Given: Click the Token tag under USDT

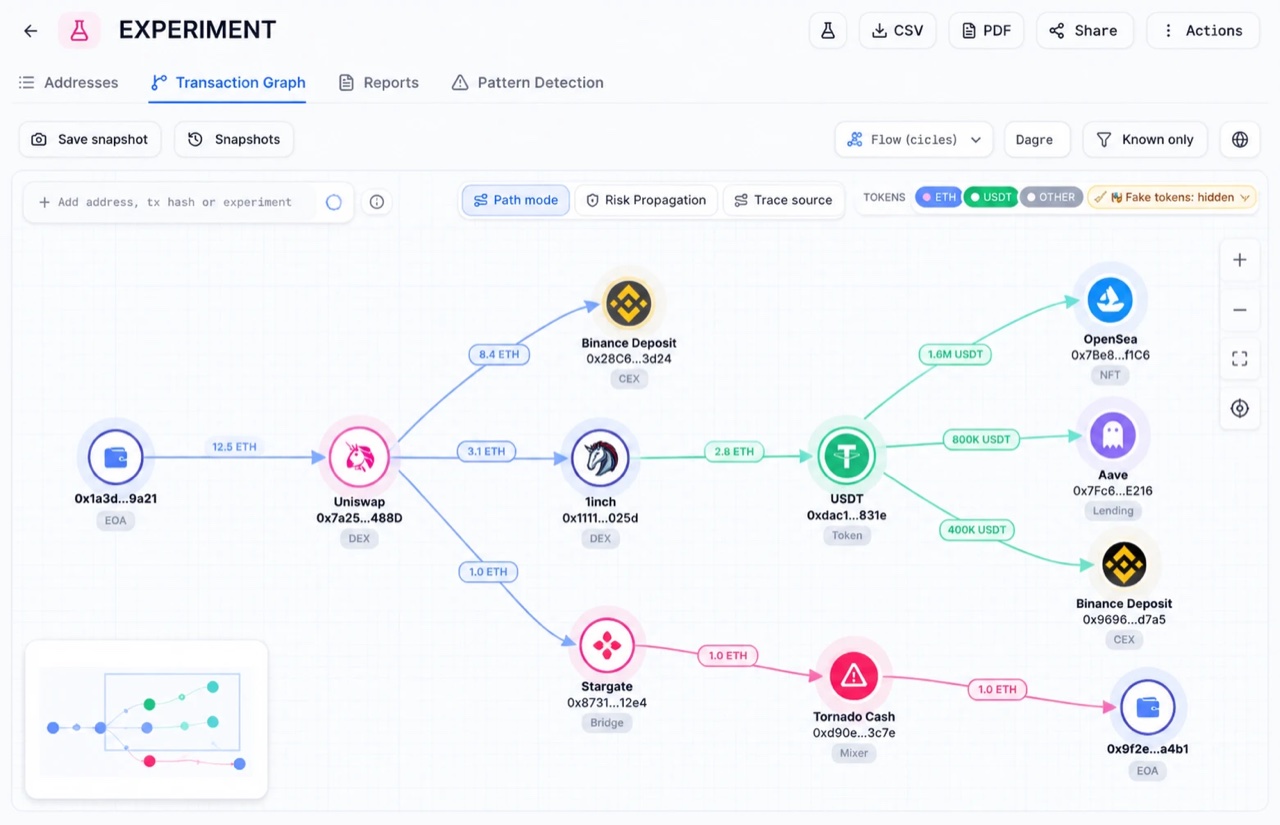Looking at the screenshot, I should (x=847, y=535).
